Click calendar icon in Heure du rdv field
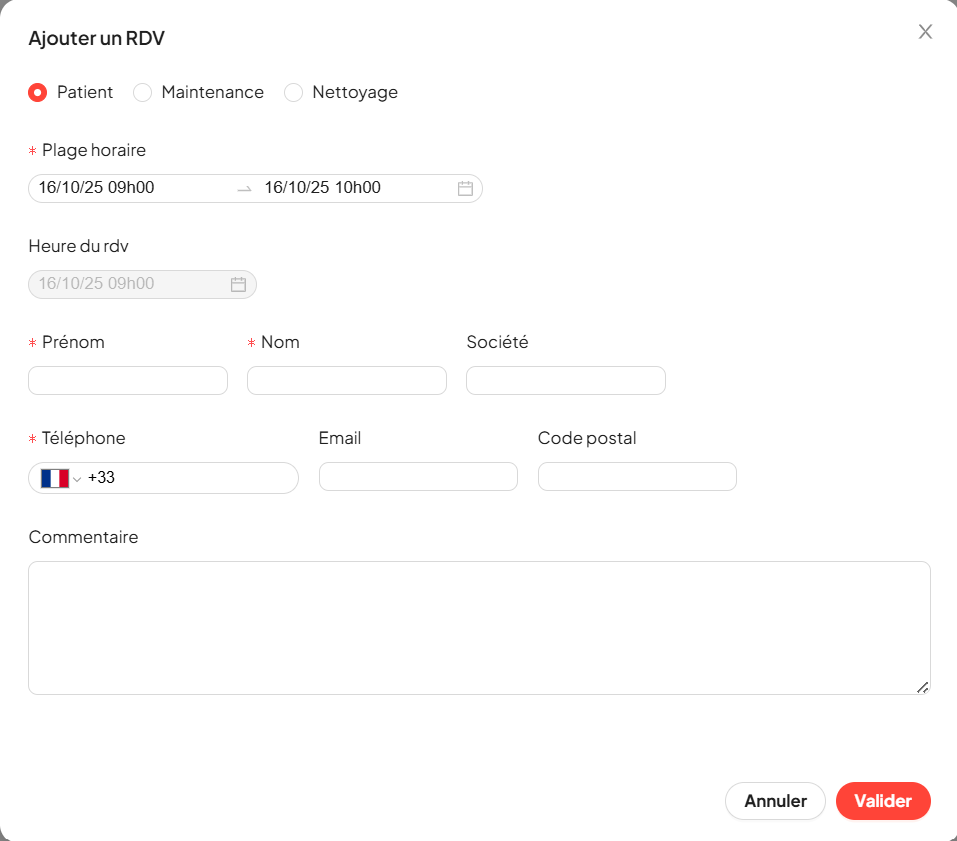 click(x=238, y=284)
